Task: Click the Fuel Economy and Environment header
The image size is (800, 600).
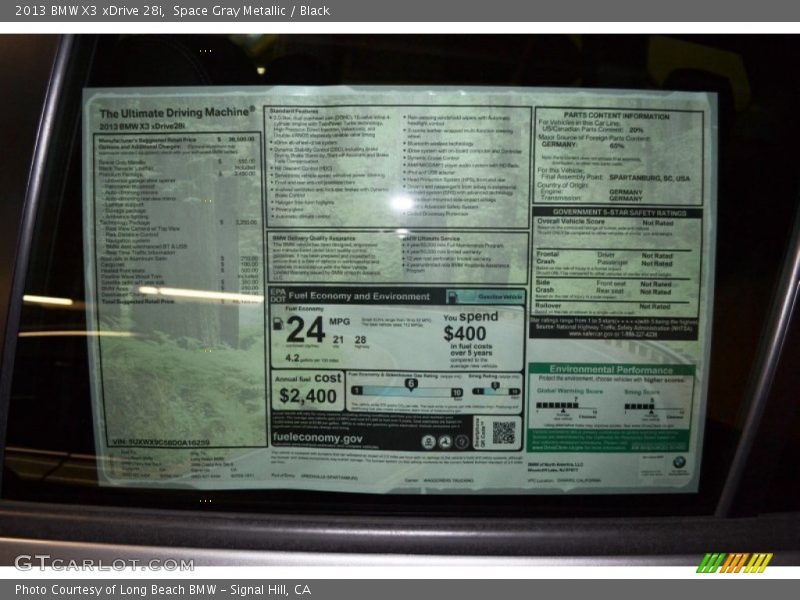Action: point(359,296)
